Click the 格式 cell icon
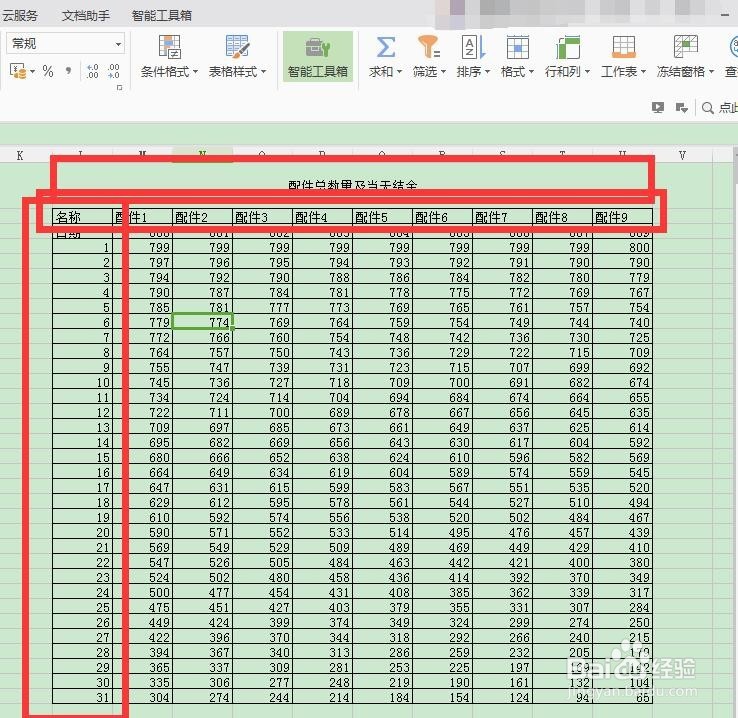The width and height of the screenshot is (738, 718). [517, 47]
